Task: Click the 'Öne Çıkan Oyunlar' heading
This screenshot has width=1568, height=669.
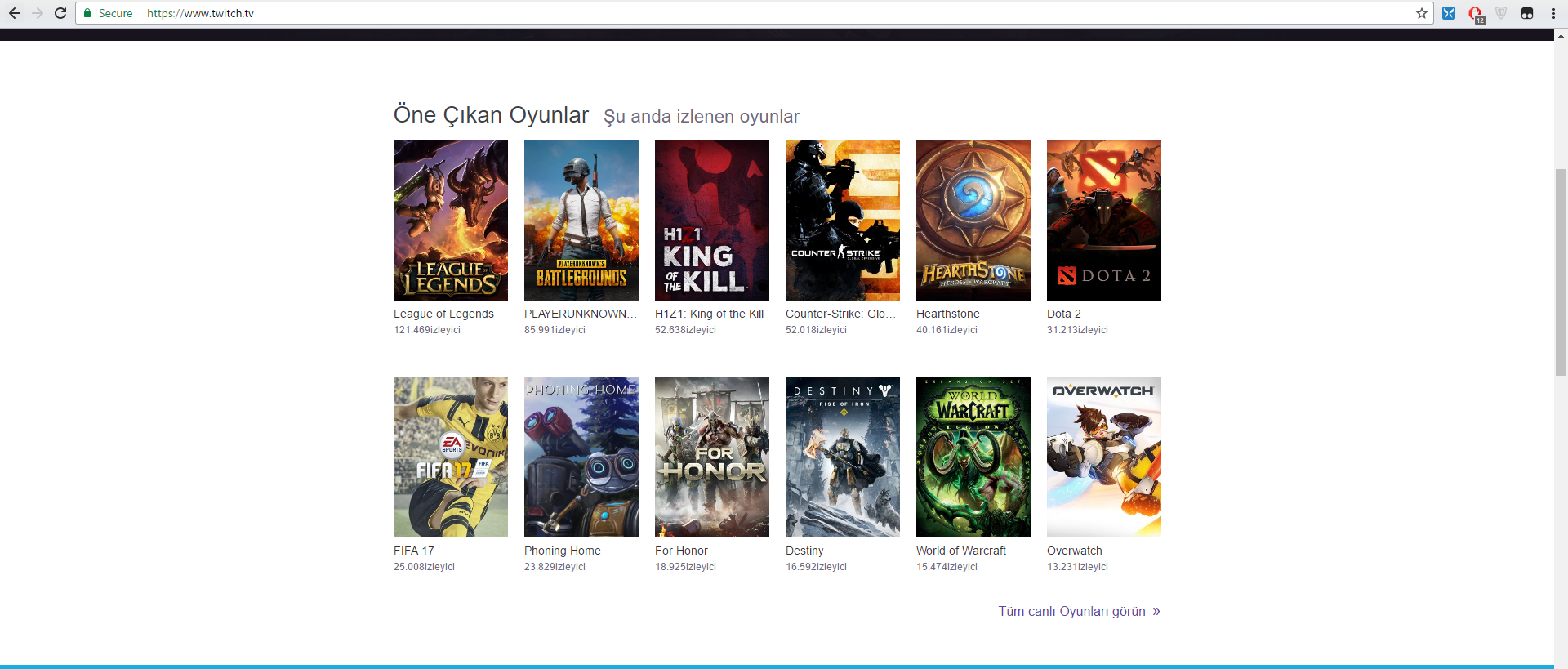Action: coord(491,115)
